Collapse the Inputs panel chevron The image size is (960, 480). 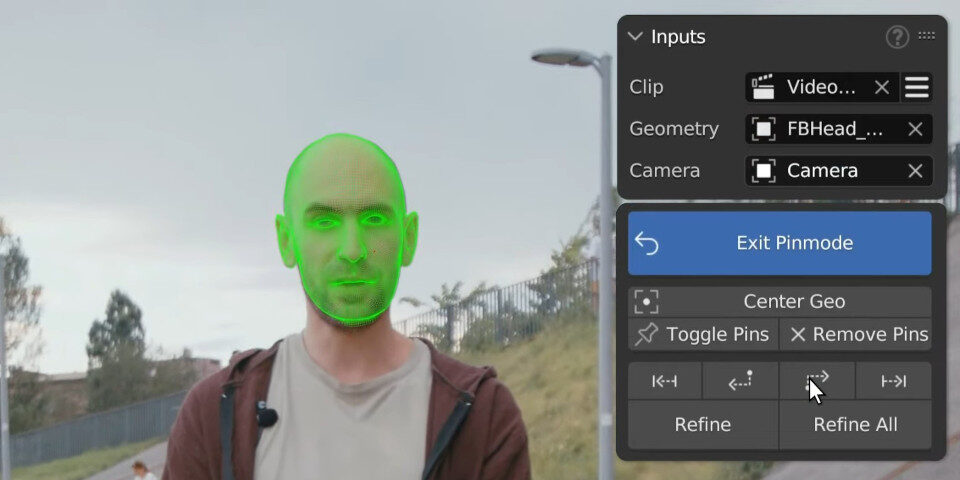(636, 37)
